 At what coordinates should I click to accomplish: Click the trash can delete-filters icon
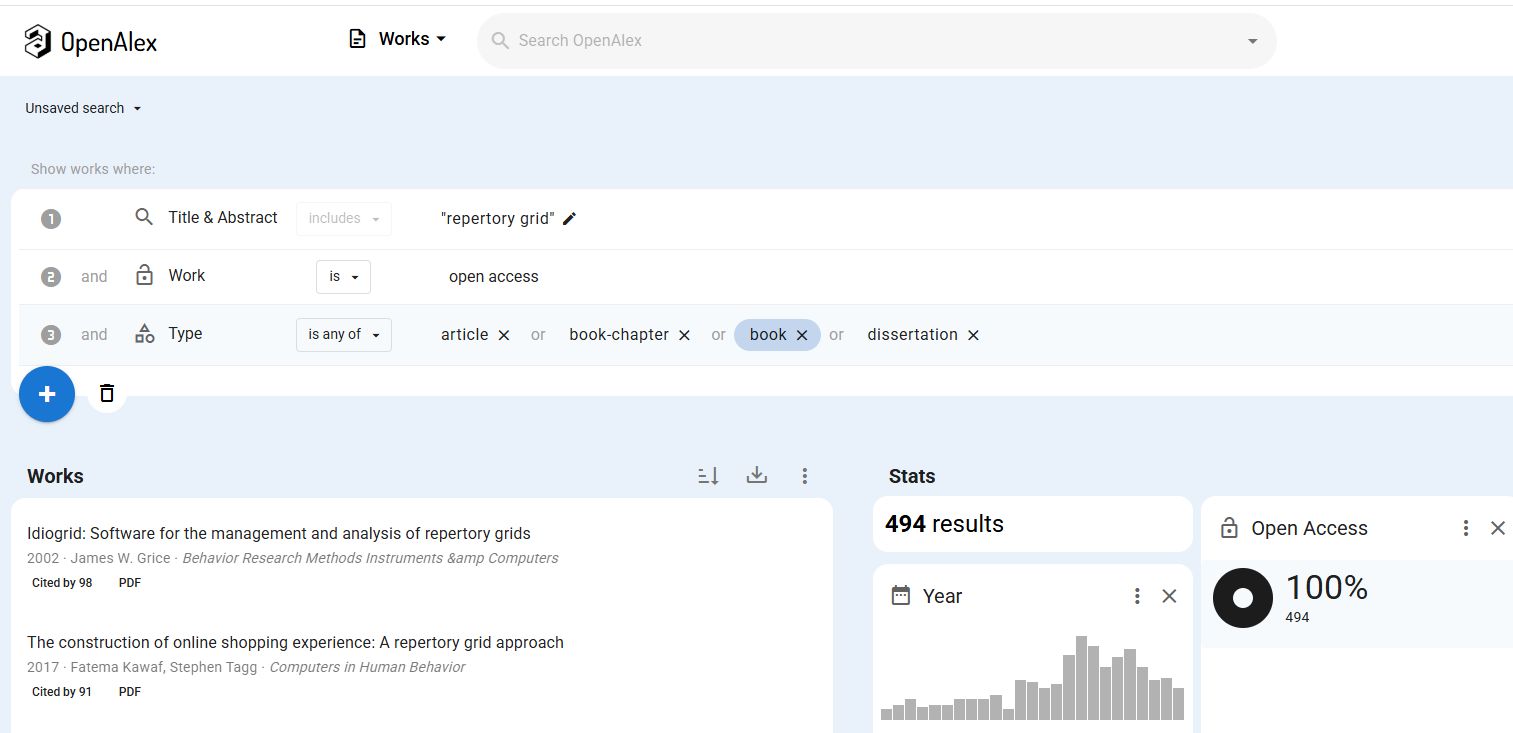point(107,393)
